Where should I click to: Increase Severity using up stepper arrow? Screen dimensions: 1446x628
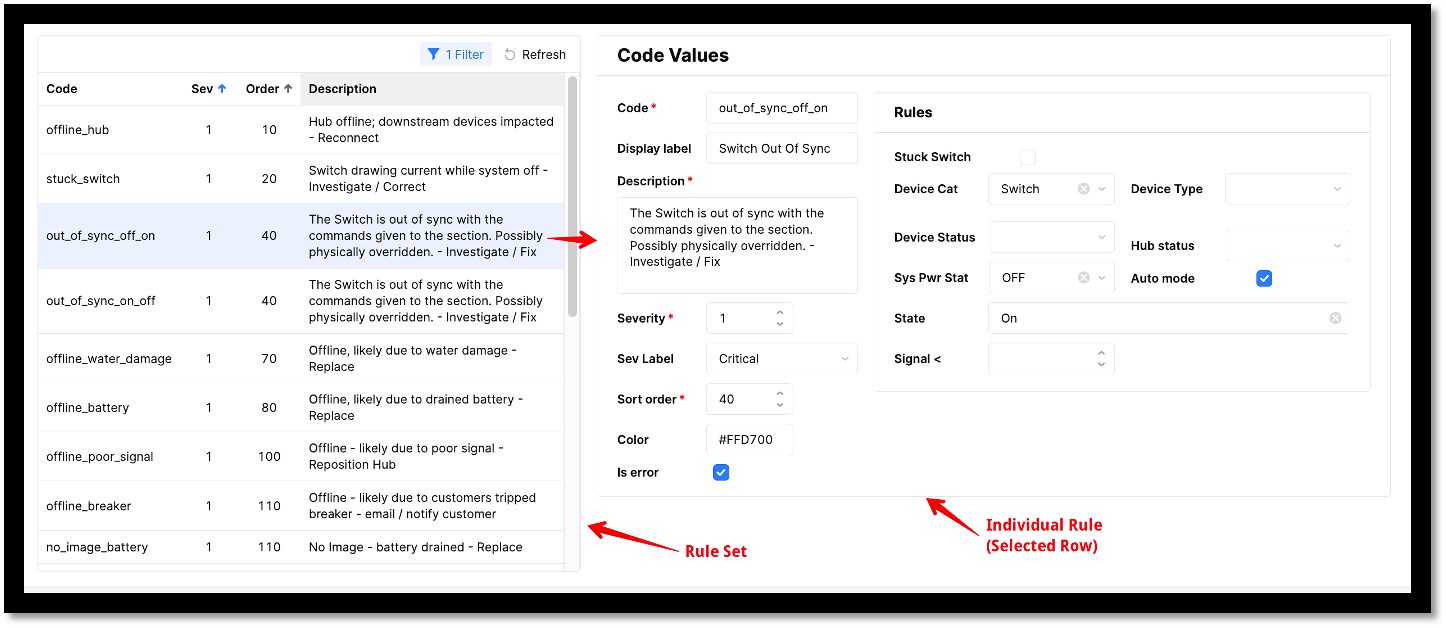[780, 312]
